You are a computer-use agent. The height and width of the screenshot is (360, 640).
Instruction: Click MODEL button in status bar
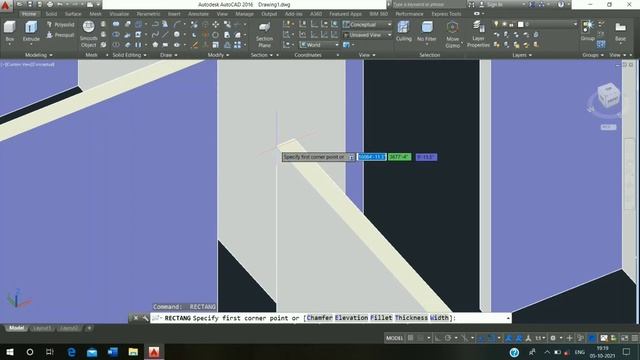coord(394,338)
